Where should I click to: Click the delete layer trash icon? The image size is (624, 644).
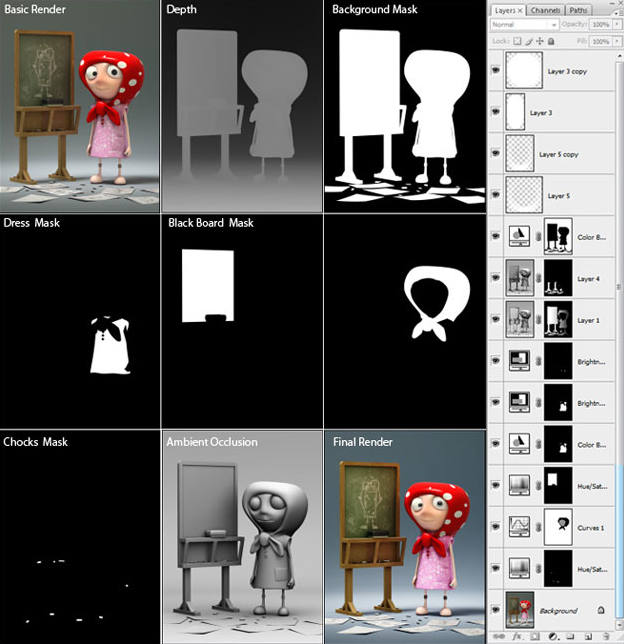pos(606,636)
